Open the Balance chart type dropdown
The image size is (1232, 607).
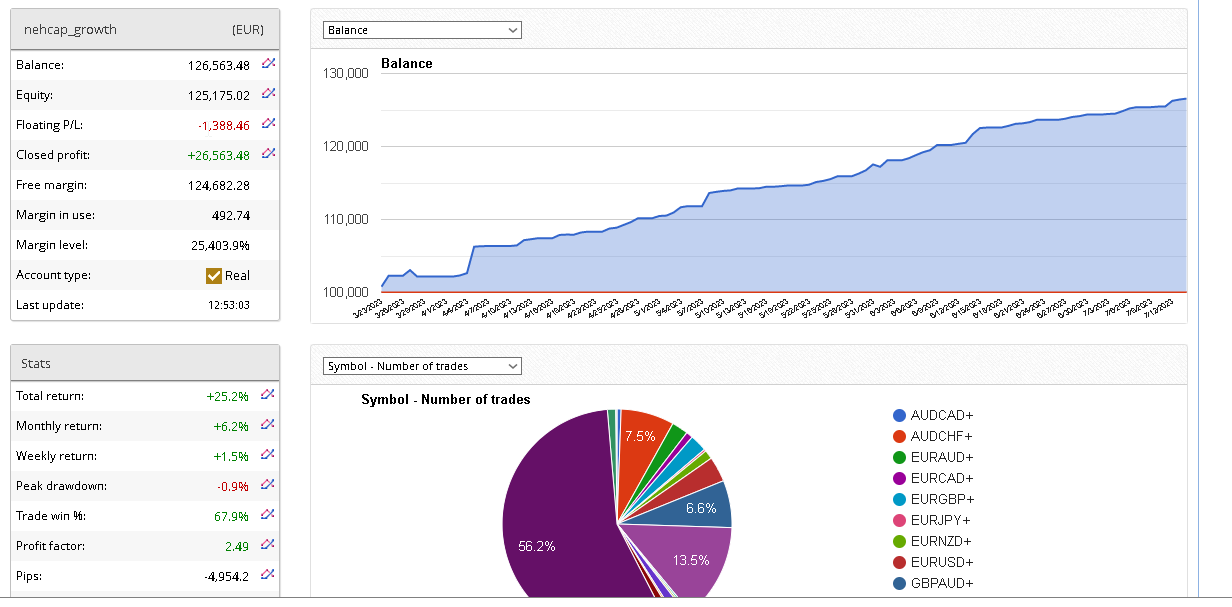pos(422,30)
